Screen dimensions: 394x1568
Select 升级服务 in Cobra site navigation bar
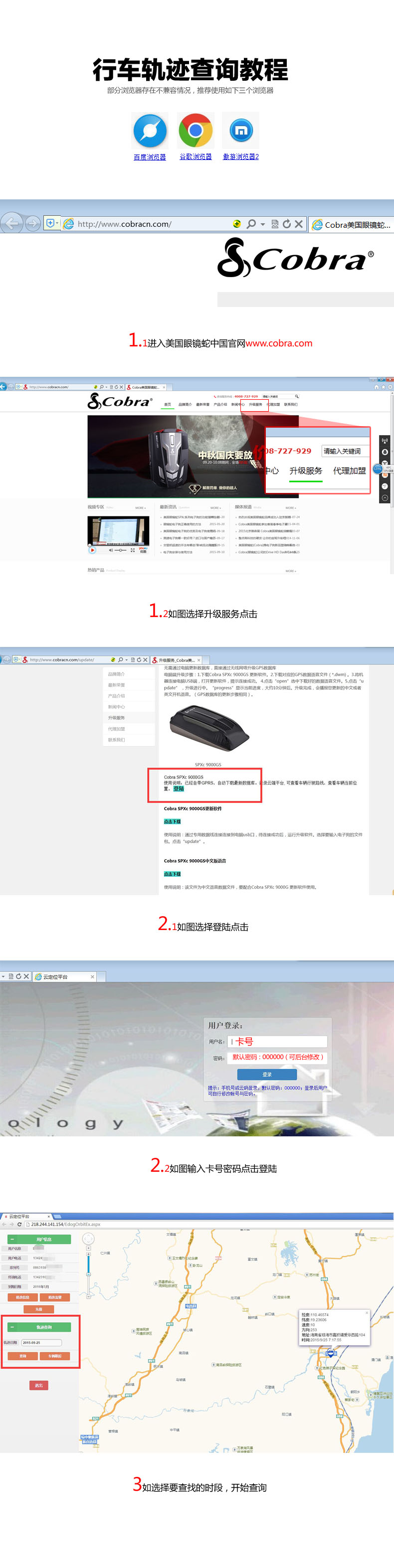(x=255, y=404)
